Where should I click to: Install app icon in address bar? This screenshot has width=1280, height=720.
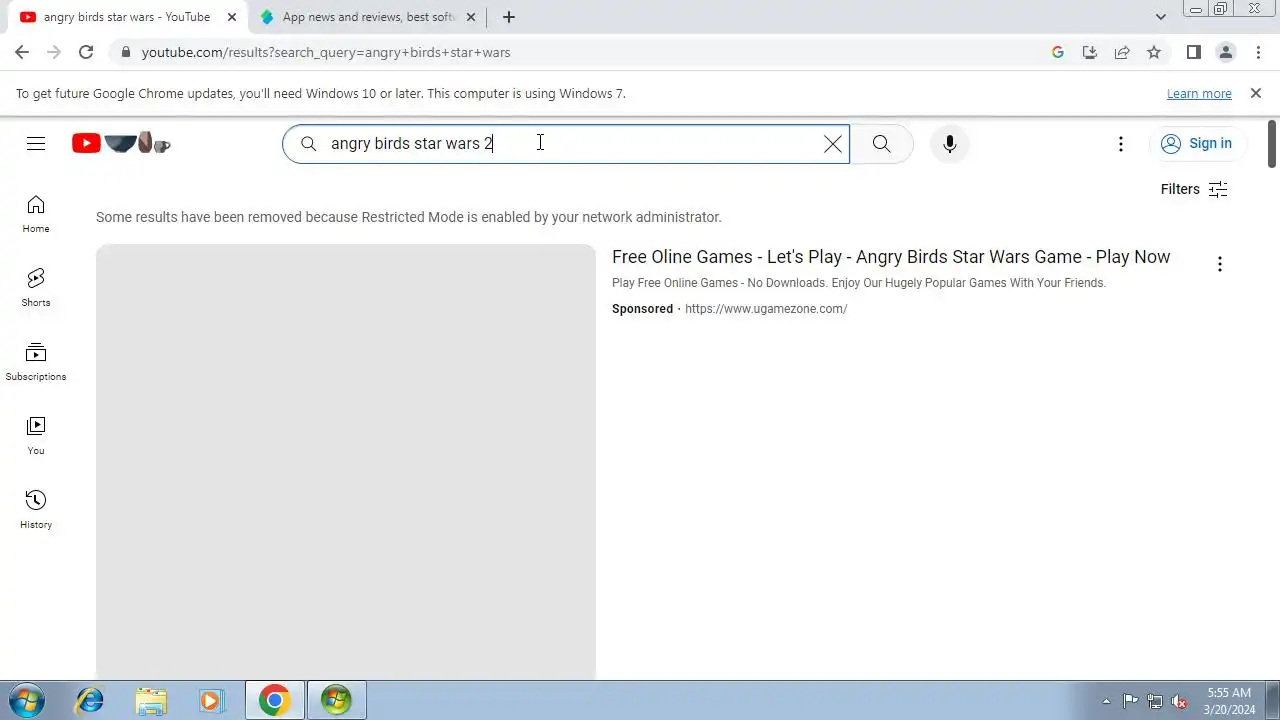tap(1090, 52)
